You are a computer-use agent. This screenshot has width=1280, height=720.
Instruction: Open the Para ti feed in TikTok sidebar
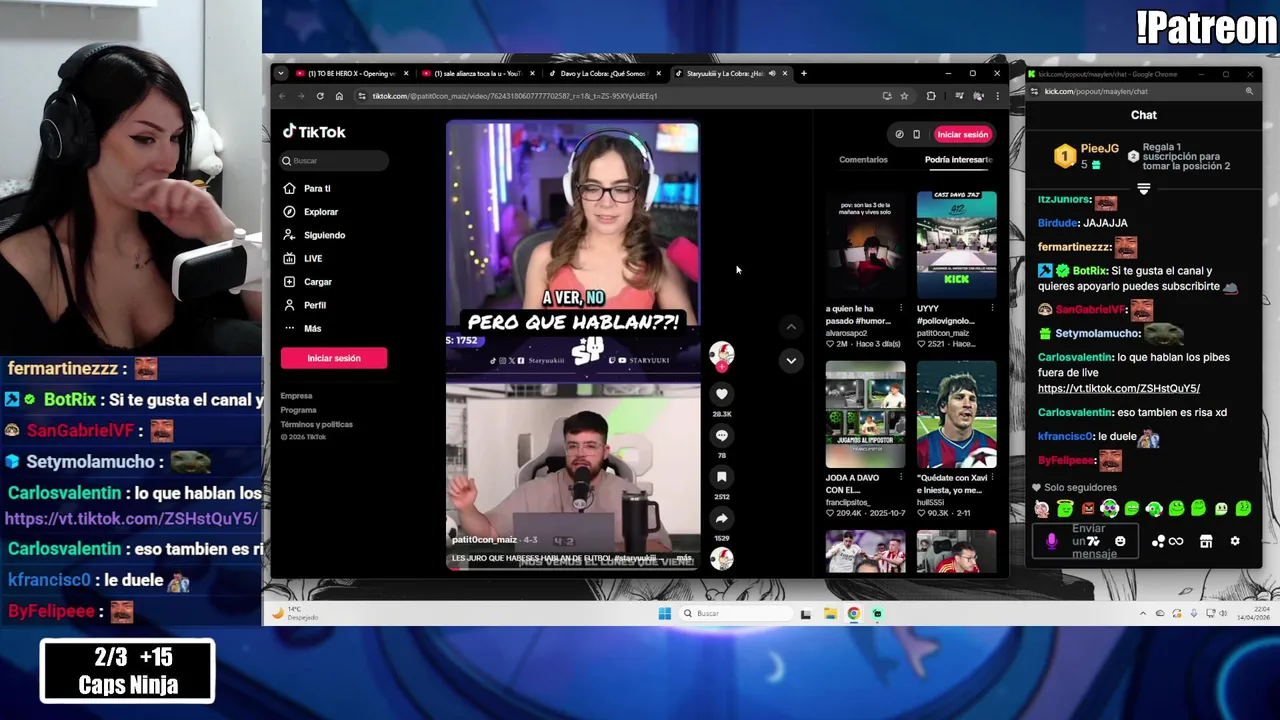(308, 188)
